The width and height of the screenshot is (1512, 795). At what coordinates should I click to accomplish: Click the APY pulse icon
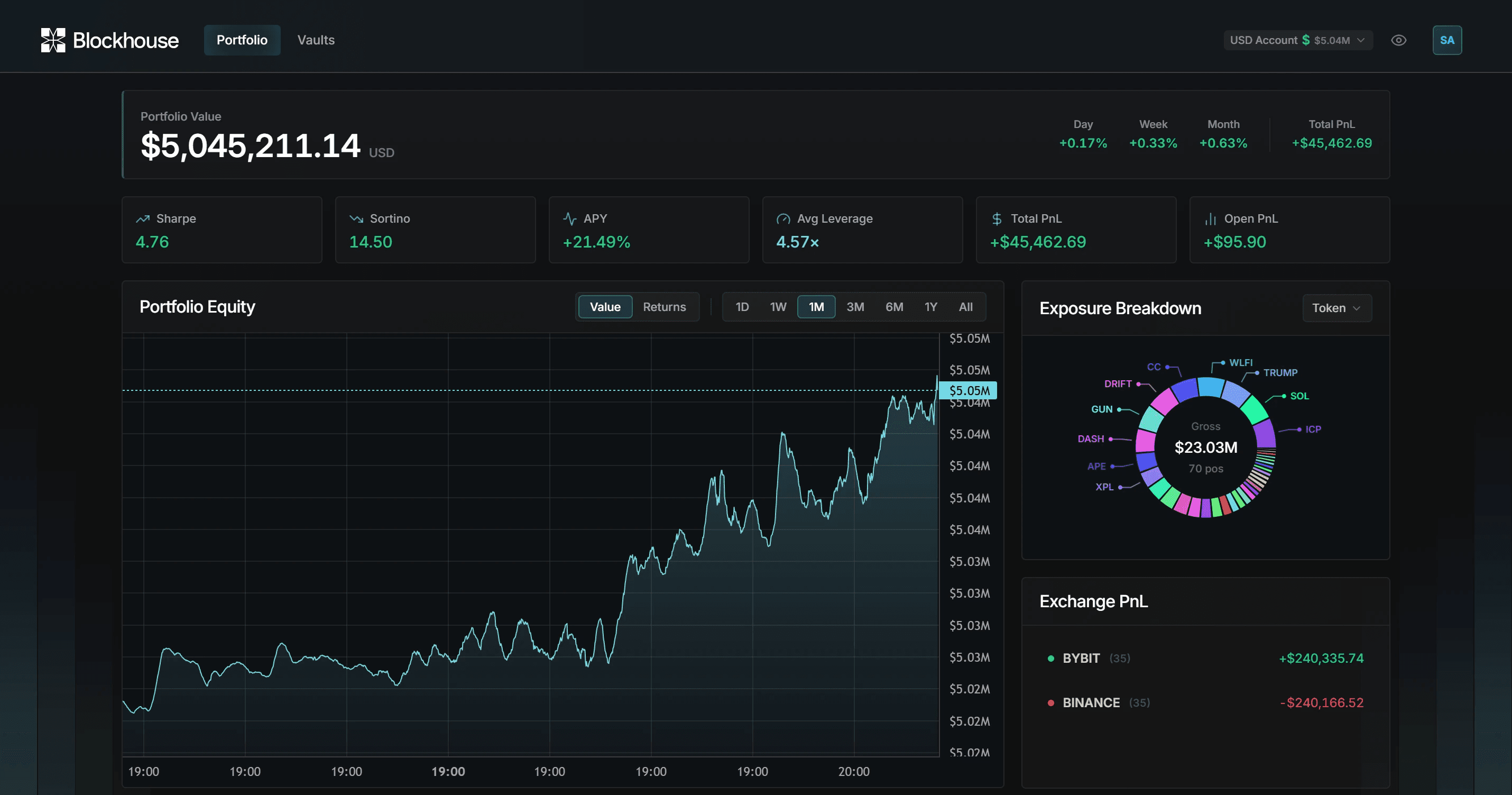[x=569, y=219]
